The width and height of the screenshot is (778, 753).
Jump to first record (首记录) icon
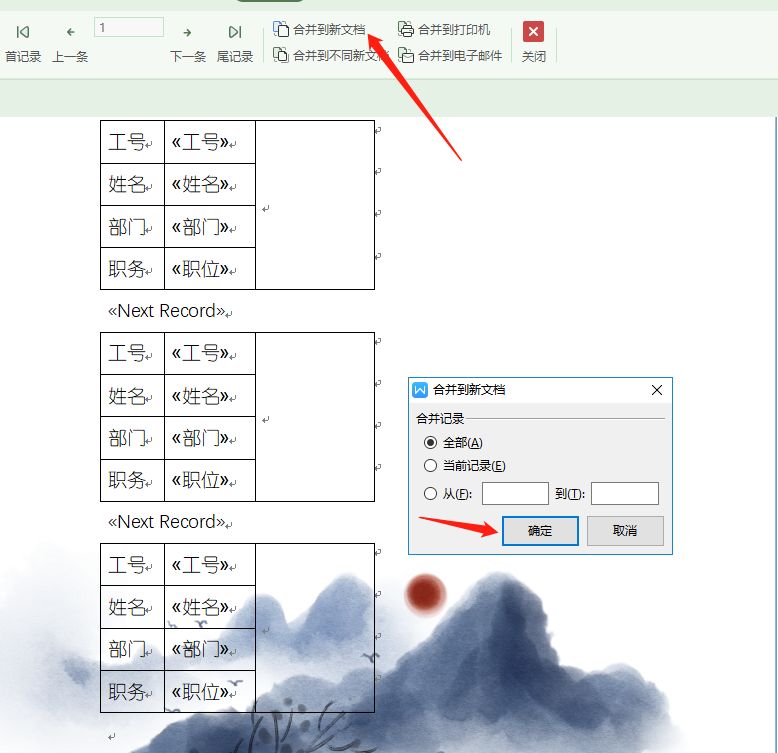click(23, 32)
